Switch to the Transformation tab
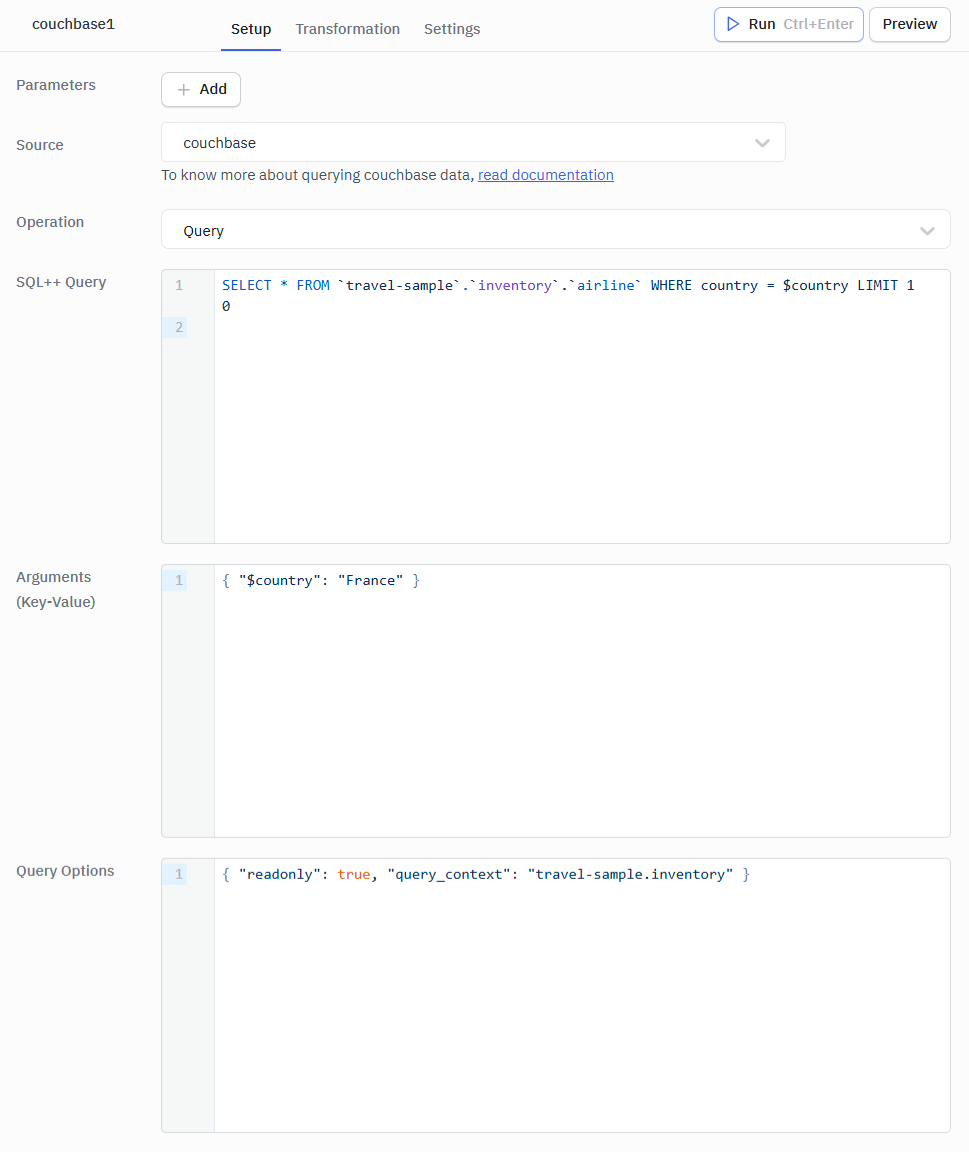This screenshot has width=969, height=1152. [347, 29]
